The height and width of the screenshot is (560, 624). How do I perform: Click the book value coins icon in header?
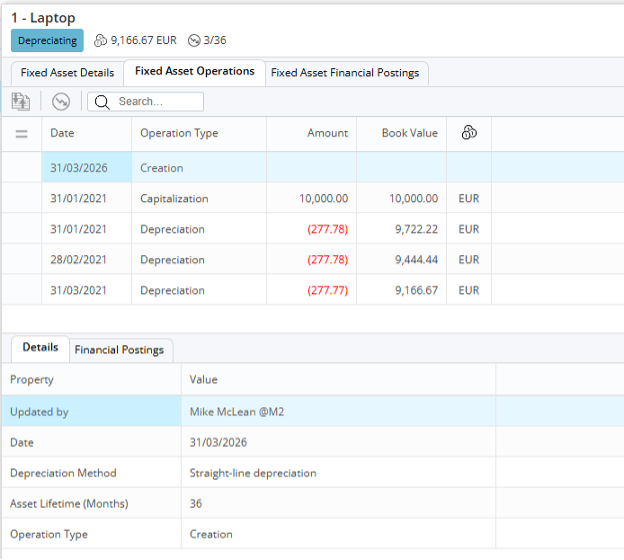pos(100,41)
